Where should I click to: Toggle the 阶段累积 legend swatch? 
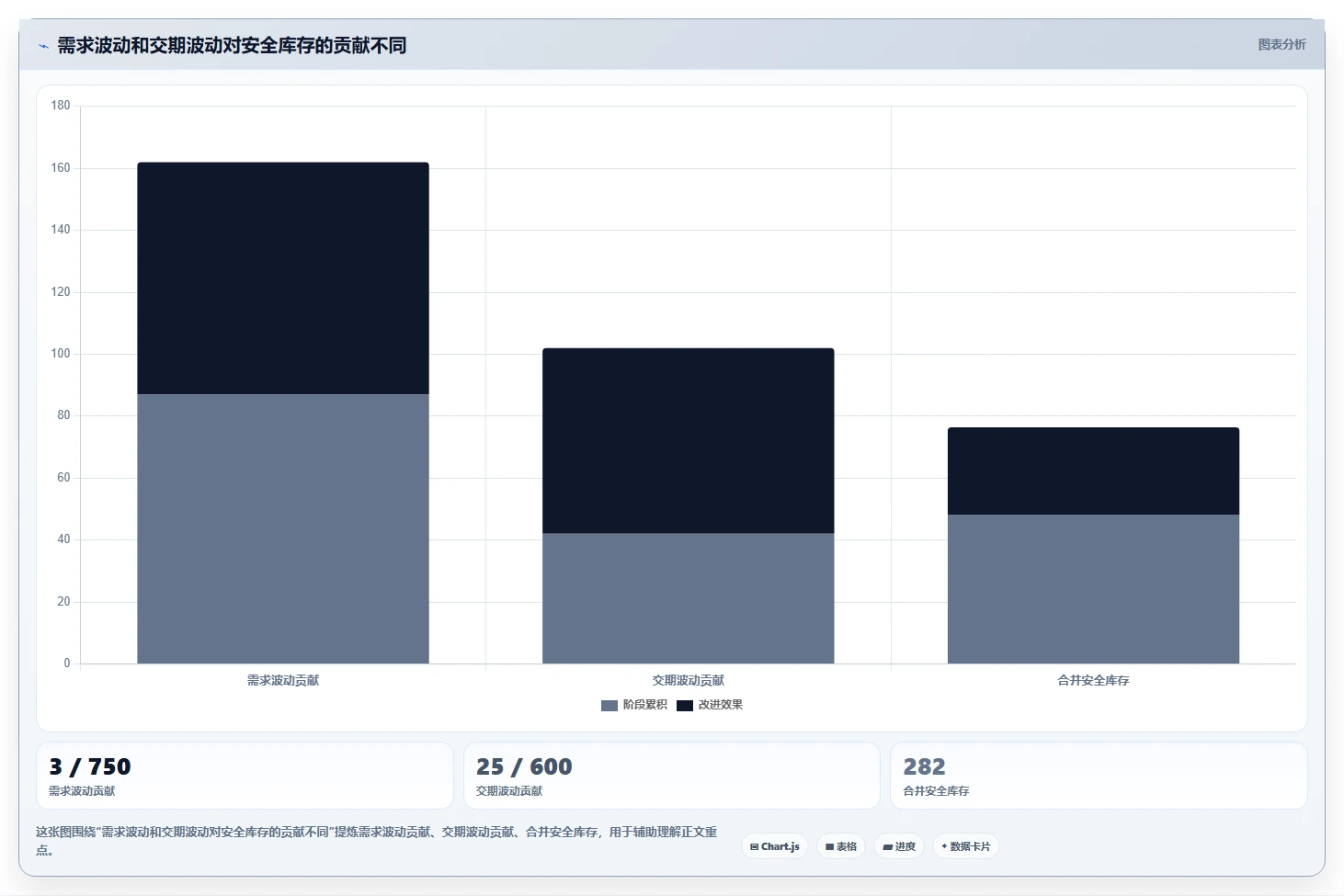[x=609, y=705]
